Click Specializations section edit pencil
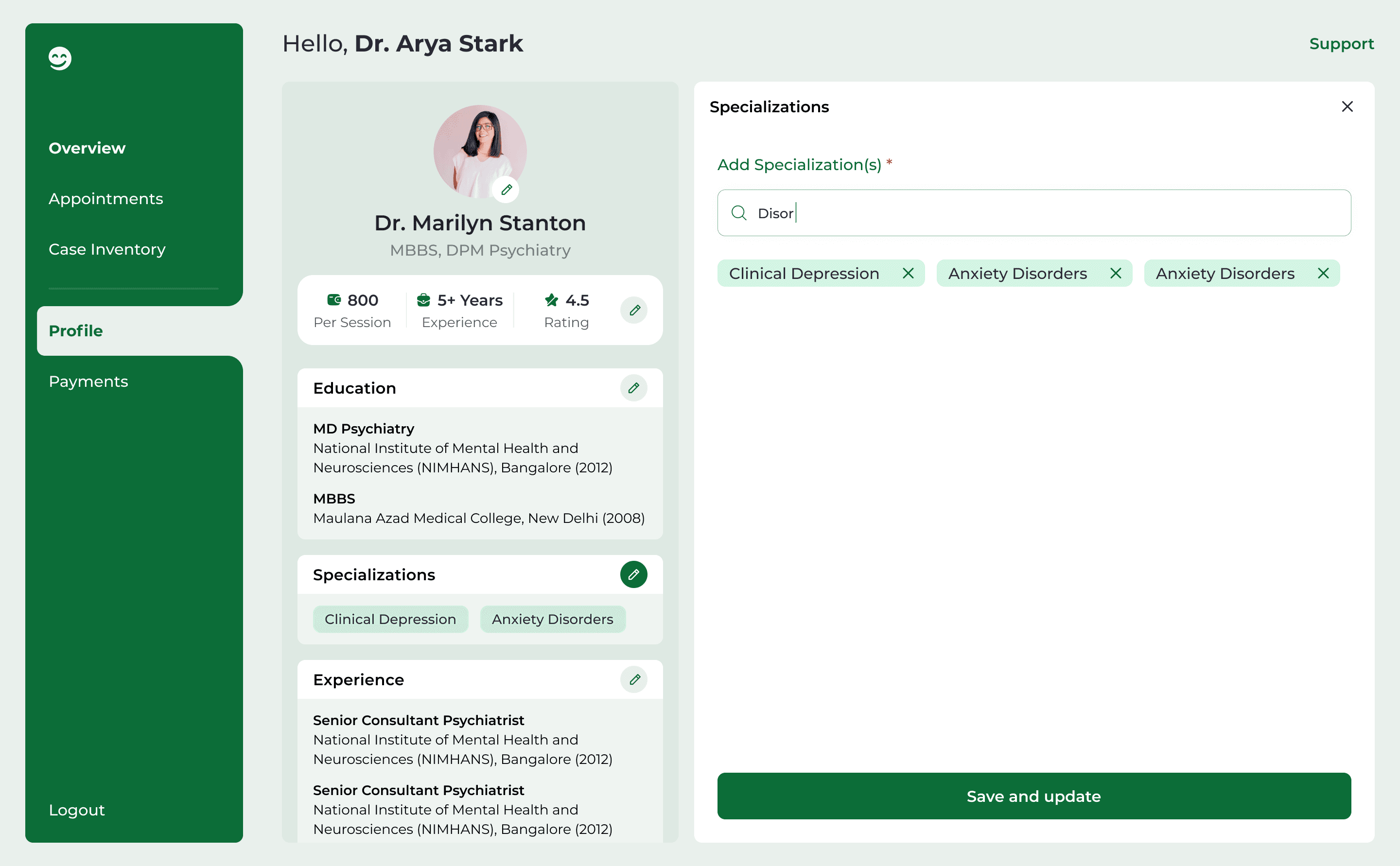 (x=633, y=574)
